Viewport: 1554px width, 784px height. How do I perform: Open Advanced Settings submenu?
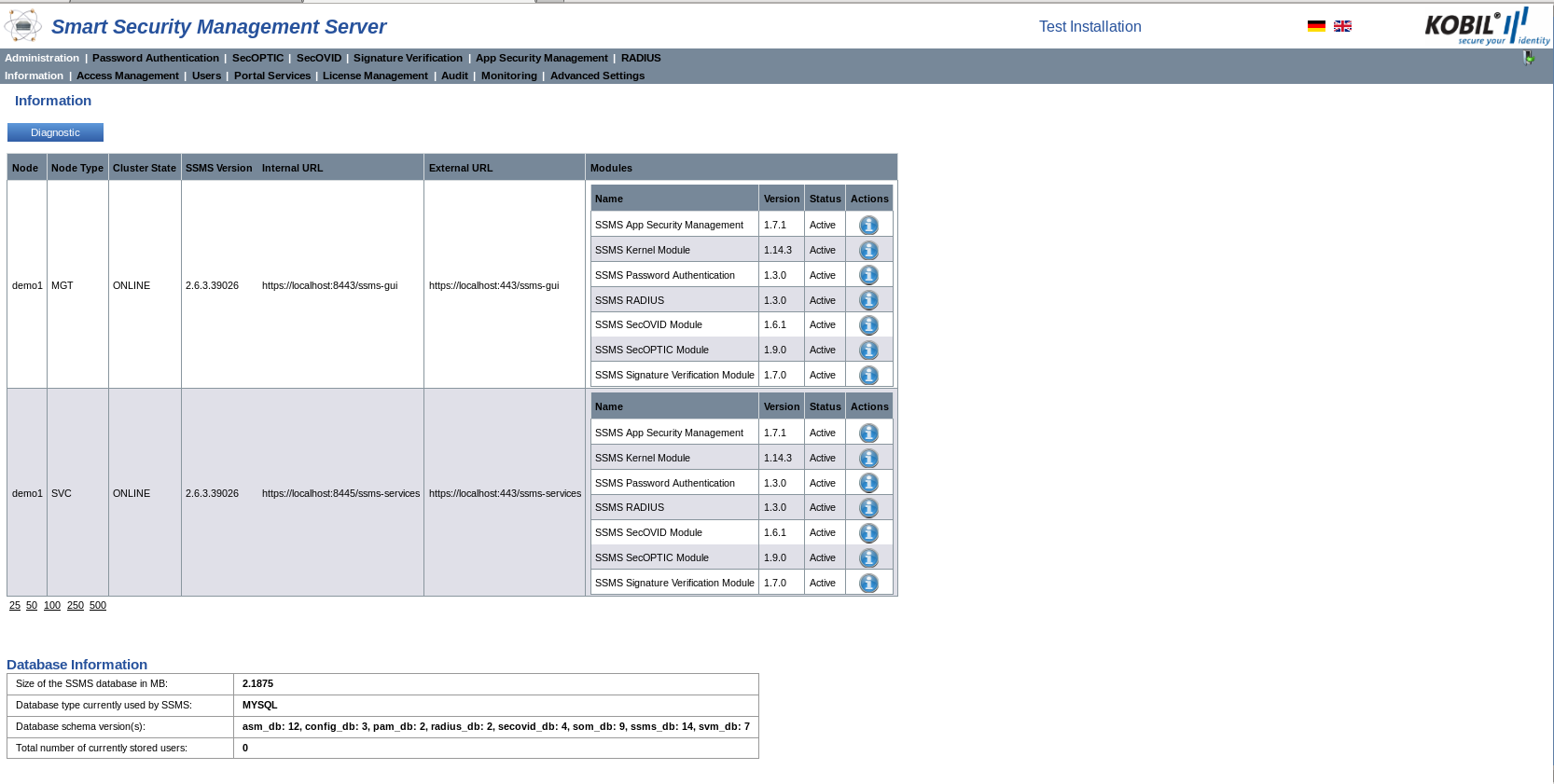point(597,76)
